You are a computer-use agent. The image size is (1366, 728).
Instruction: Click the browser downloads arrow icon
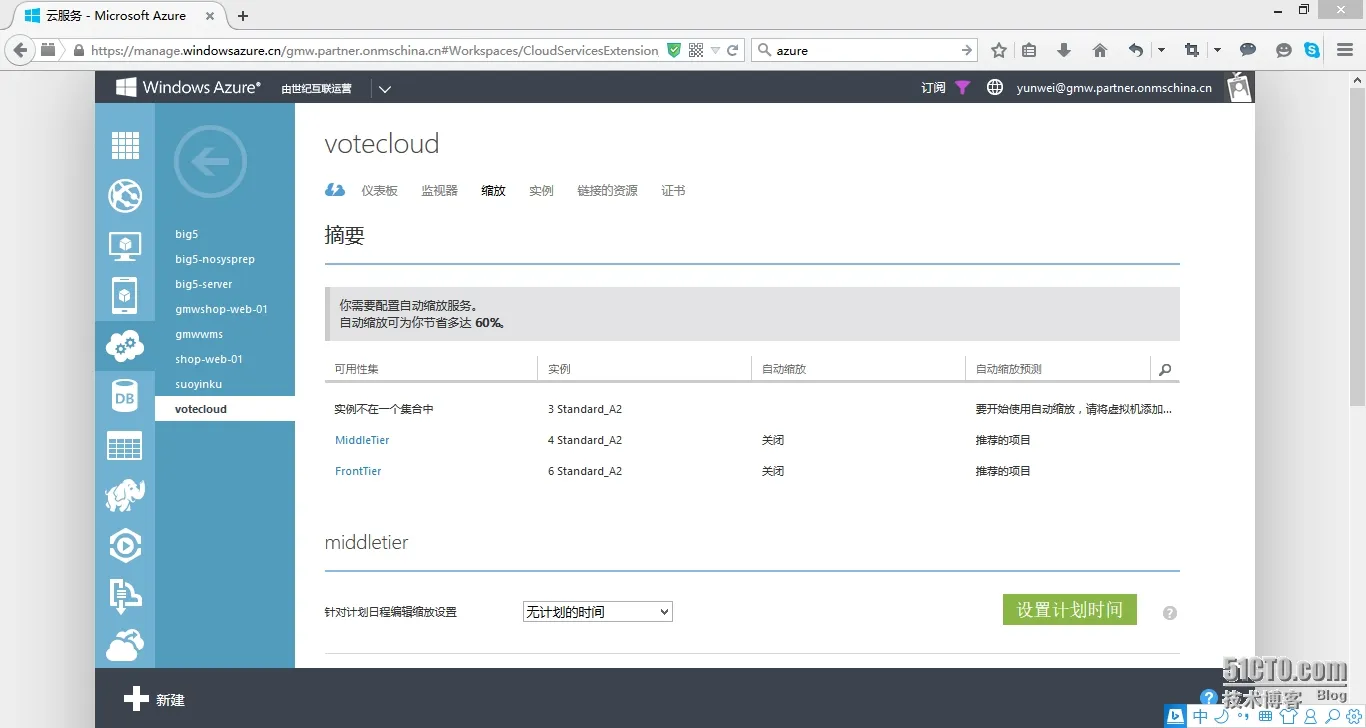[x=1064, y=50]
